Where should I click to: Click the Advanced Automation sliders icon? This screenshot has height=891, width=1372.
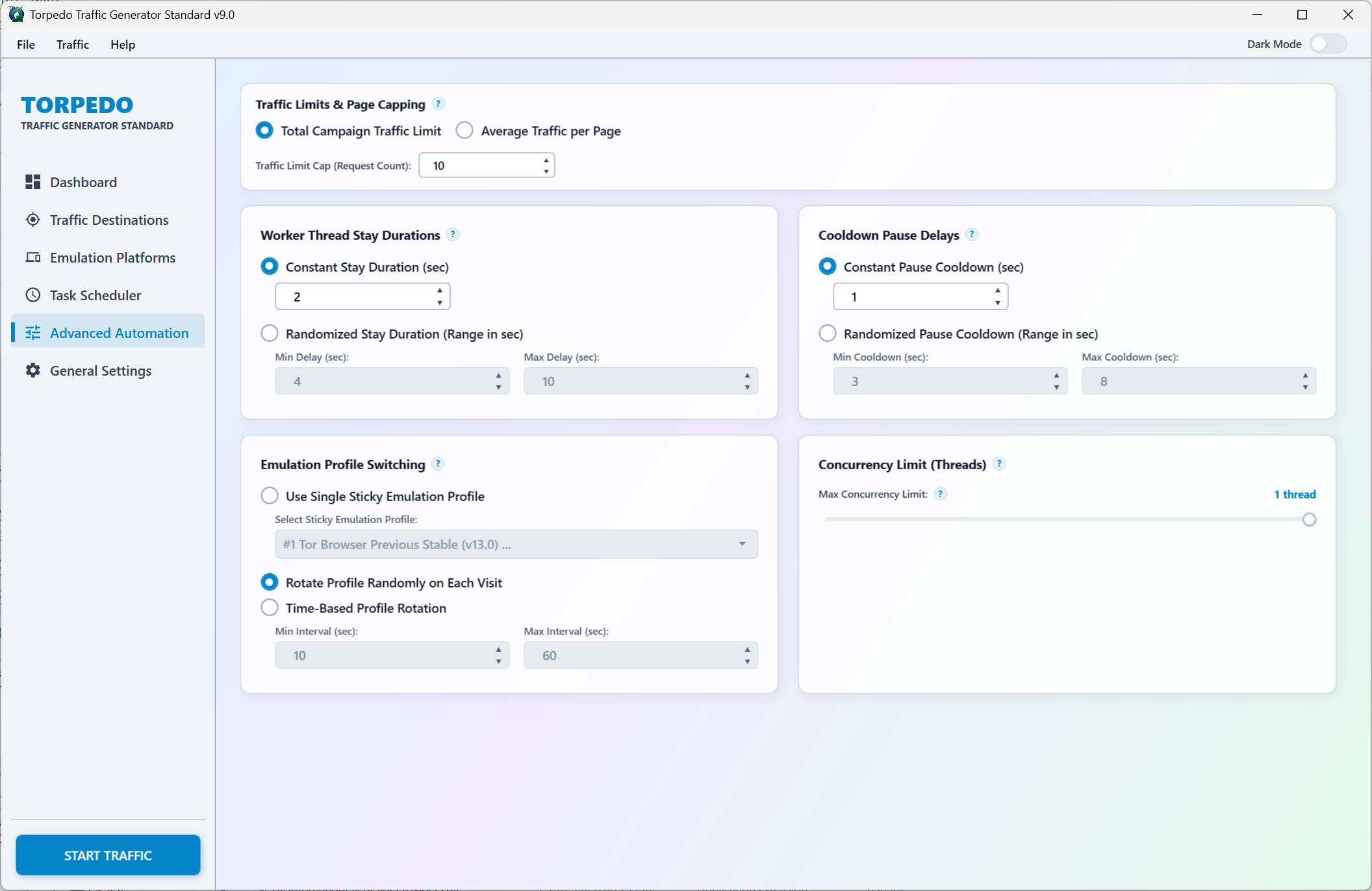pyautogui.click(x=32, y=333)
